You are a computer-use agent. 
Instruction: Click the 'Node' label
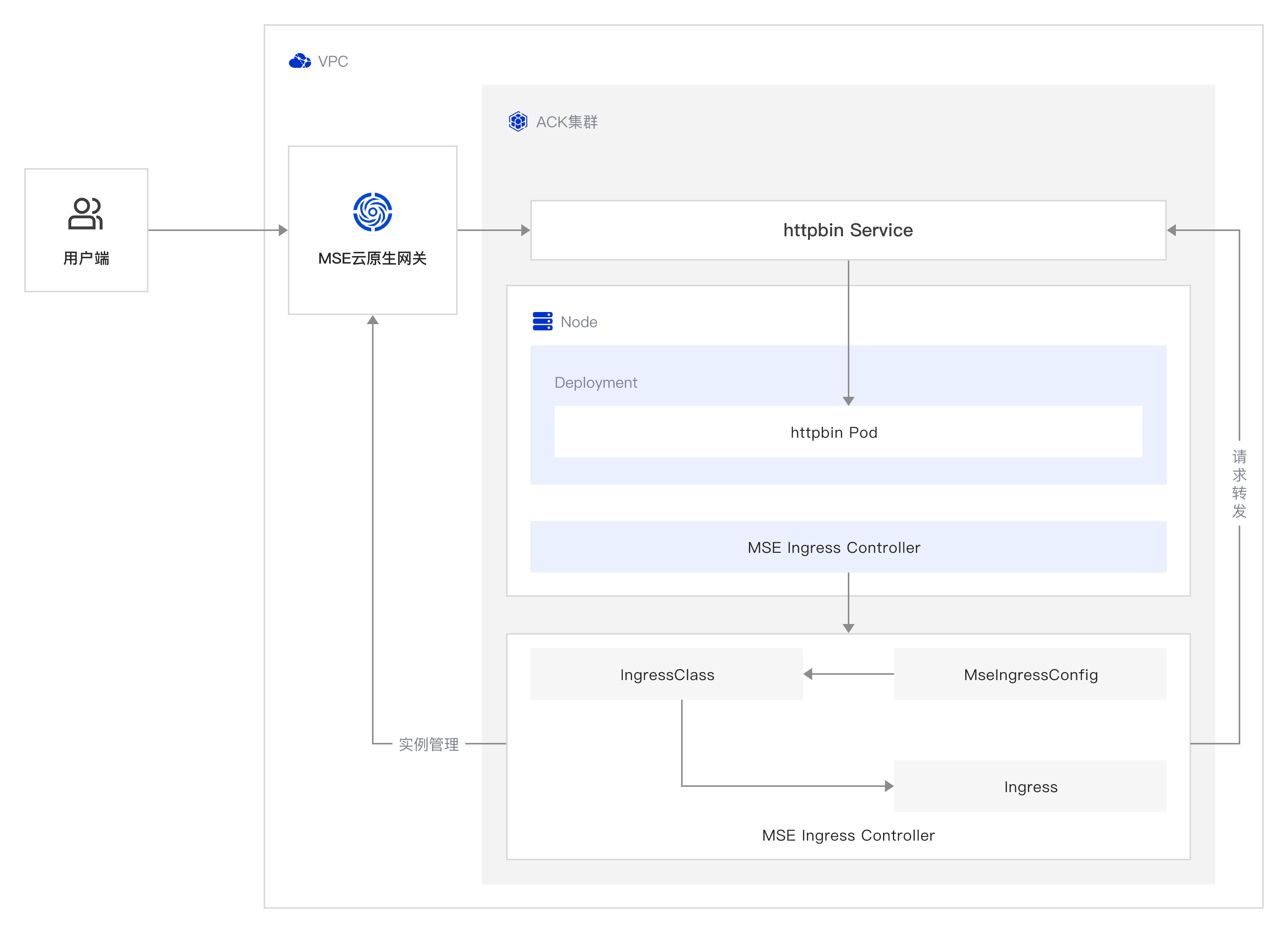pyautogui.click(x=579, y=322)
